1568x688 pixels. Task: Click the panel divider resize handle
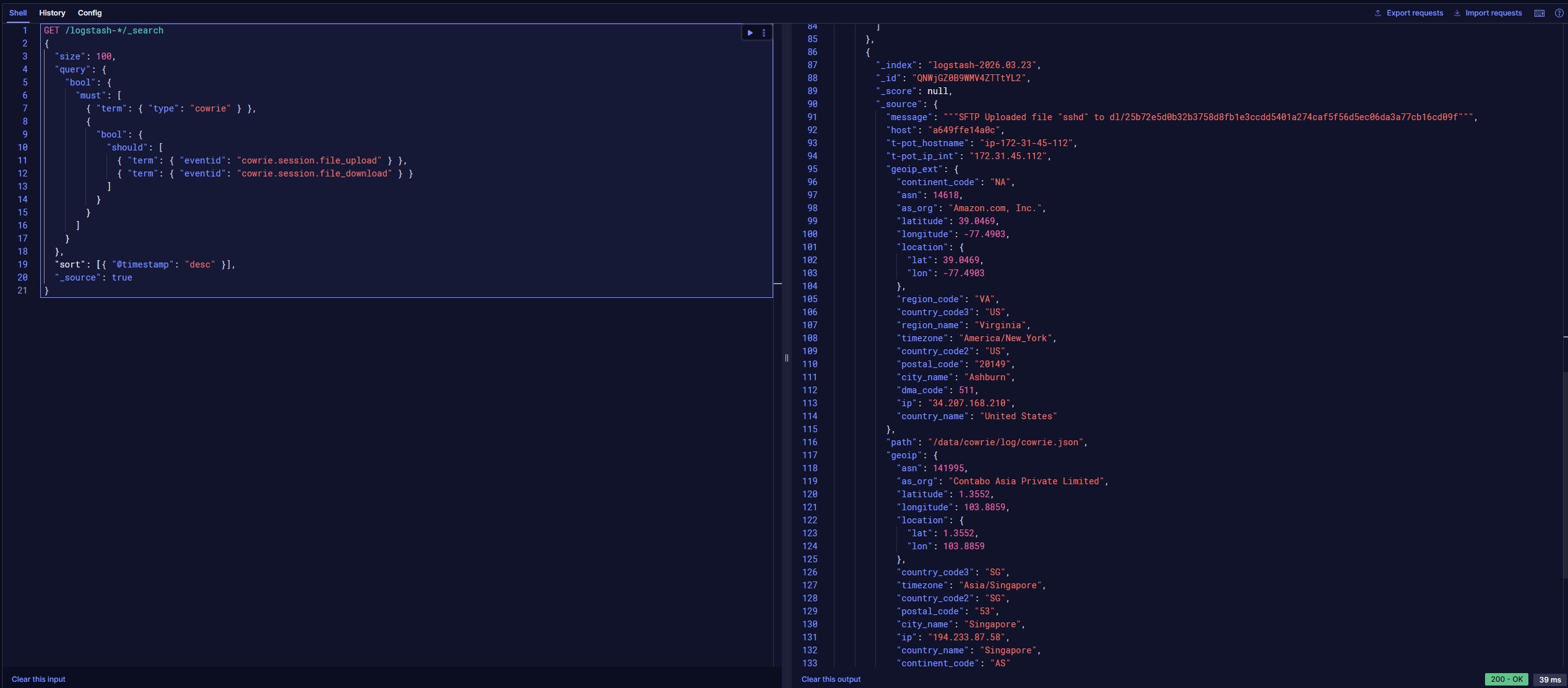click(786, 357)
